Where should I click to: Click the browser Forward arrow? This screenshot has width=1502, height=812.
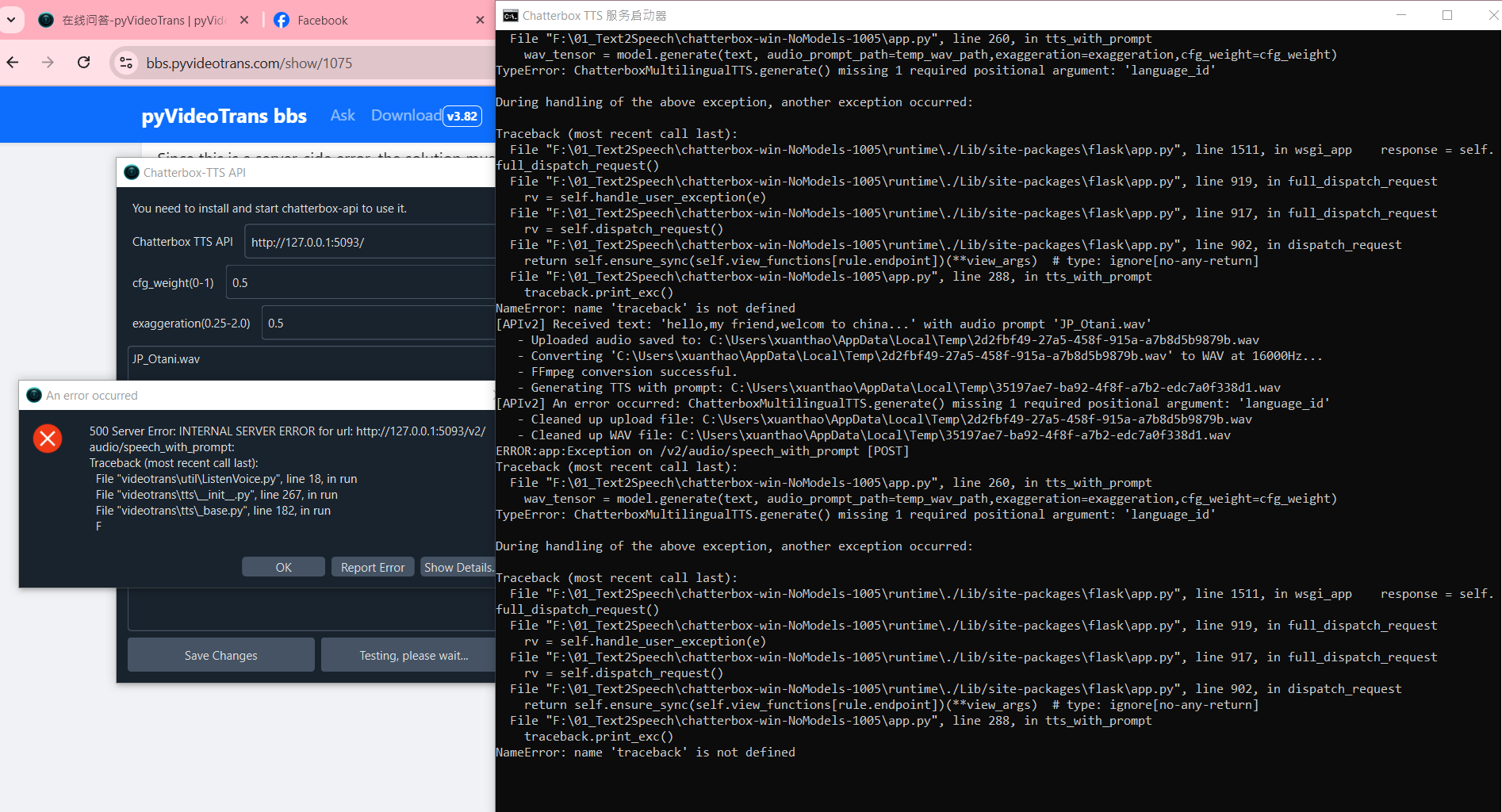pyautogui.click(x=48, y=63)
